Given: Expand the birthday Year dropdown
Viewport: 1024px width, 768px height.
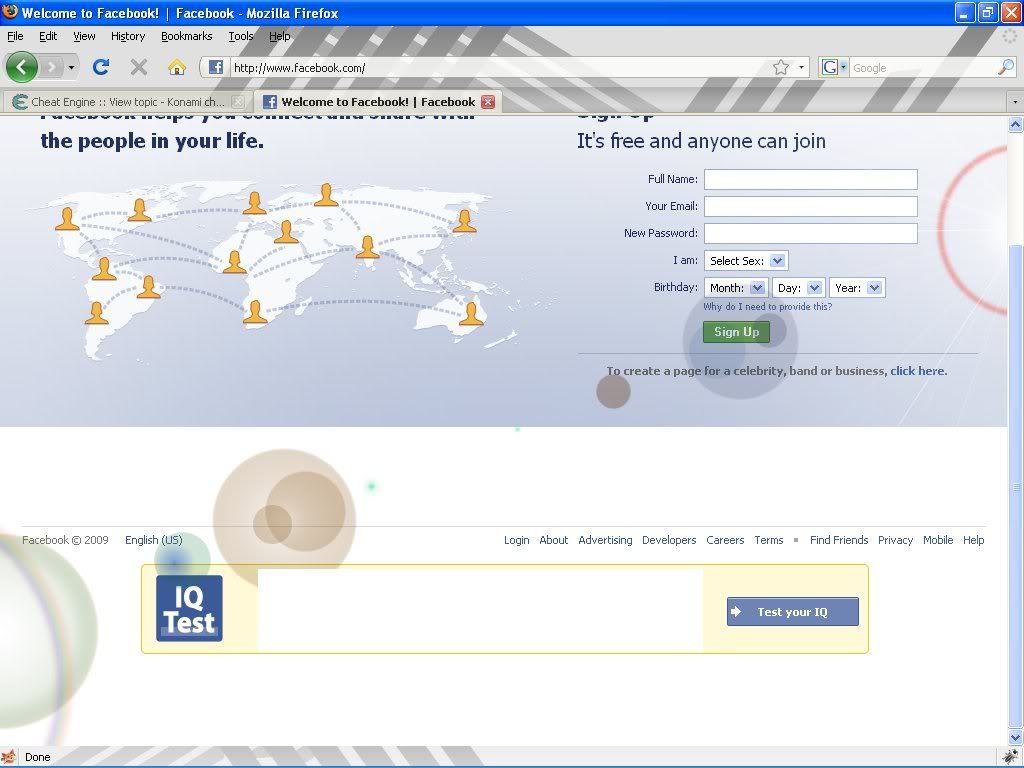Looking at the screenshot, I should coord(858,288).
